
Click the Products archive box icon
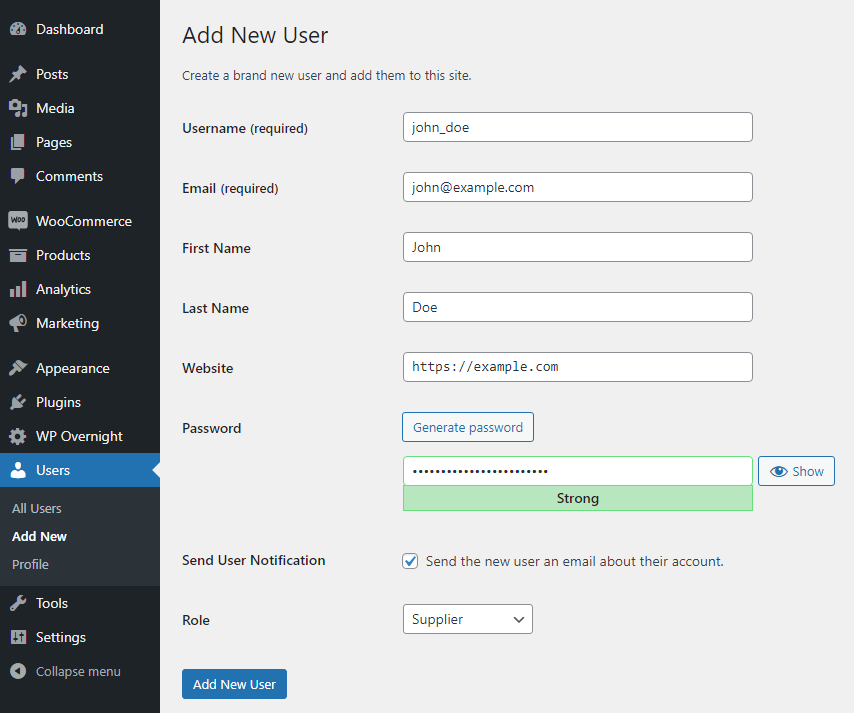pyautogui.click(x=18, y=255)
